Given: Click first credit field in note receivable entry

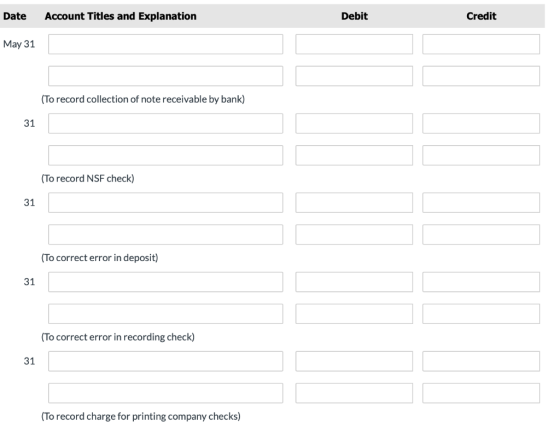Looking at the screenshot, I should tap(481, 44).
